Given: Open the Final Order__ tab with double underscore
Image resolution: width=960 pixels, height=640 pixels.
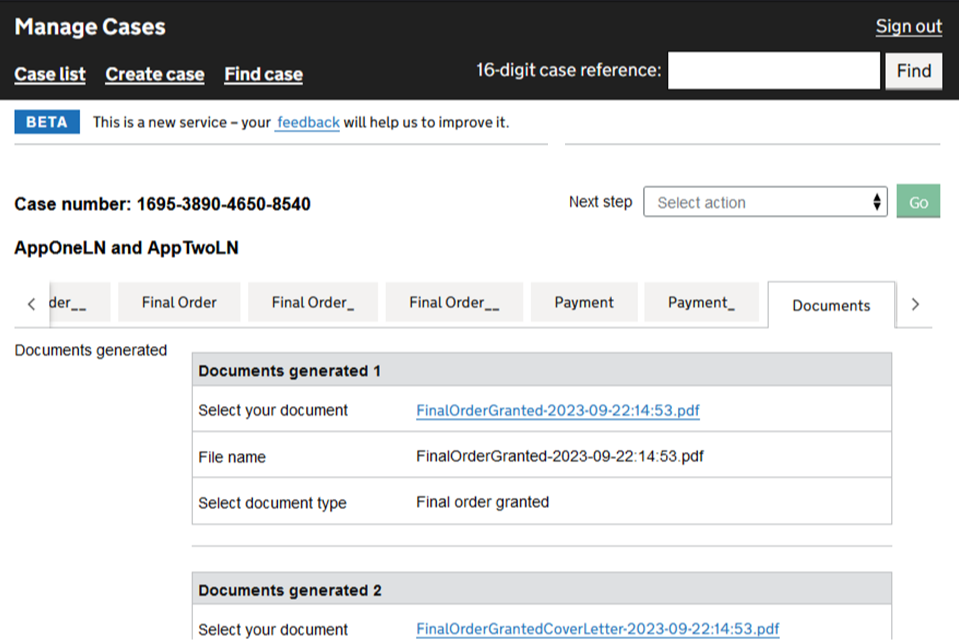Looking at the screenshot, I should click(x=454, y=302).
